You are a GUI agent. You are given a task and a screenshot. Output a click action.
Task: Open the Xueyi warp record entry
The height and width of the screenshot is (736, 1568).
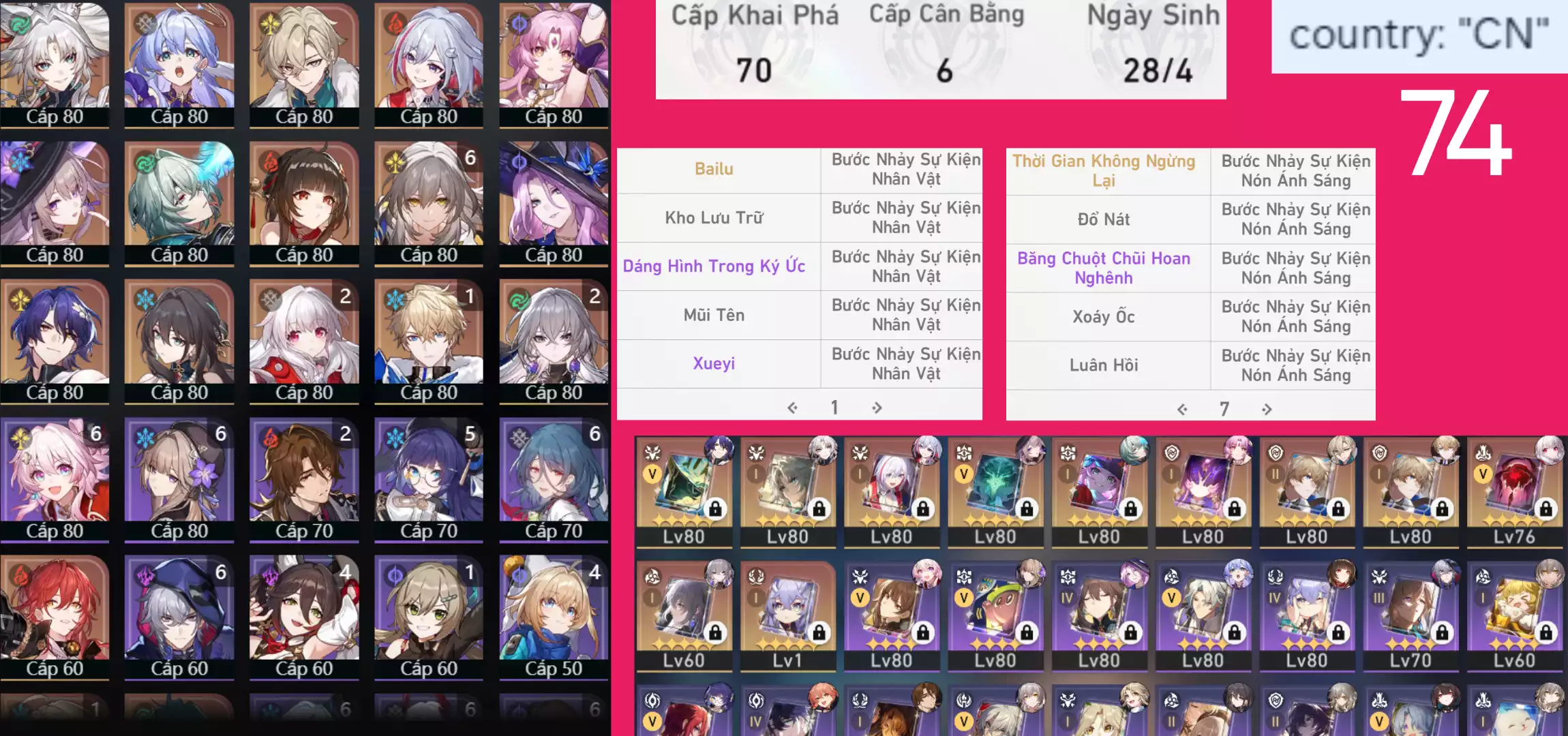coord(714,363)
